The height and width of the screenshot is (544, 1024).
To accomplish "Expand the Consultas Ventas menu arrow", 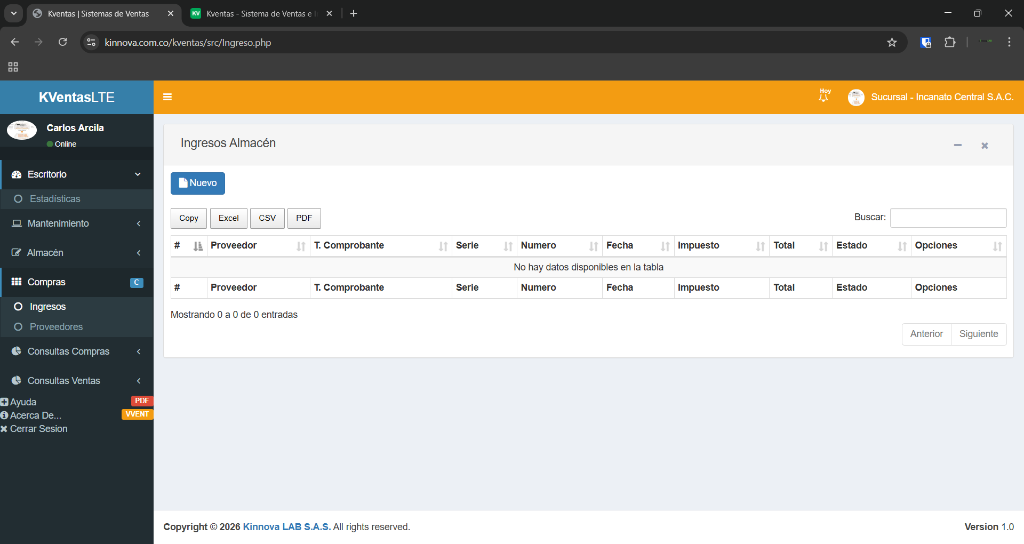I will pyautogui.click(x=138, y=381).
